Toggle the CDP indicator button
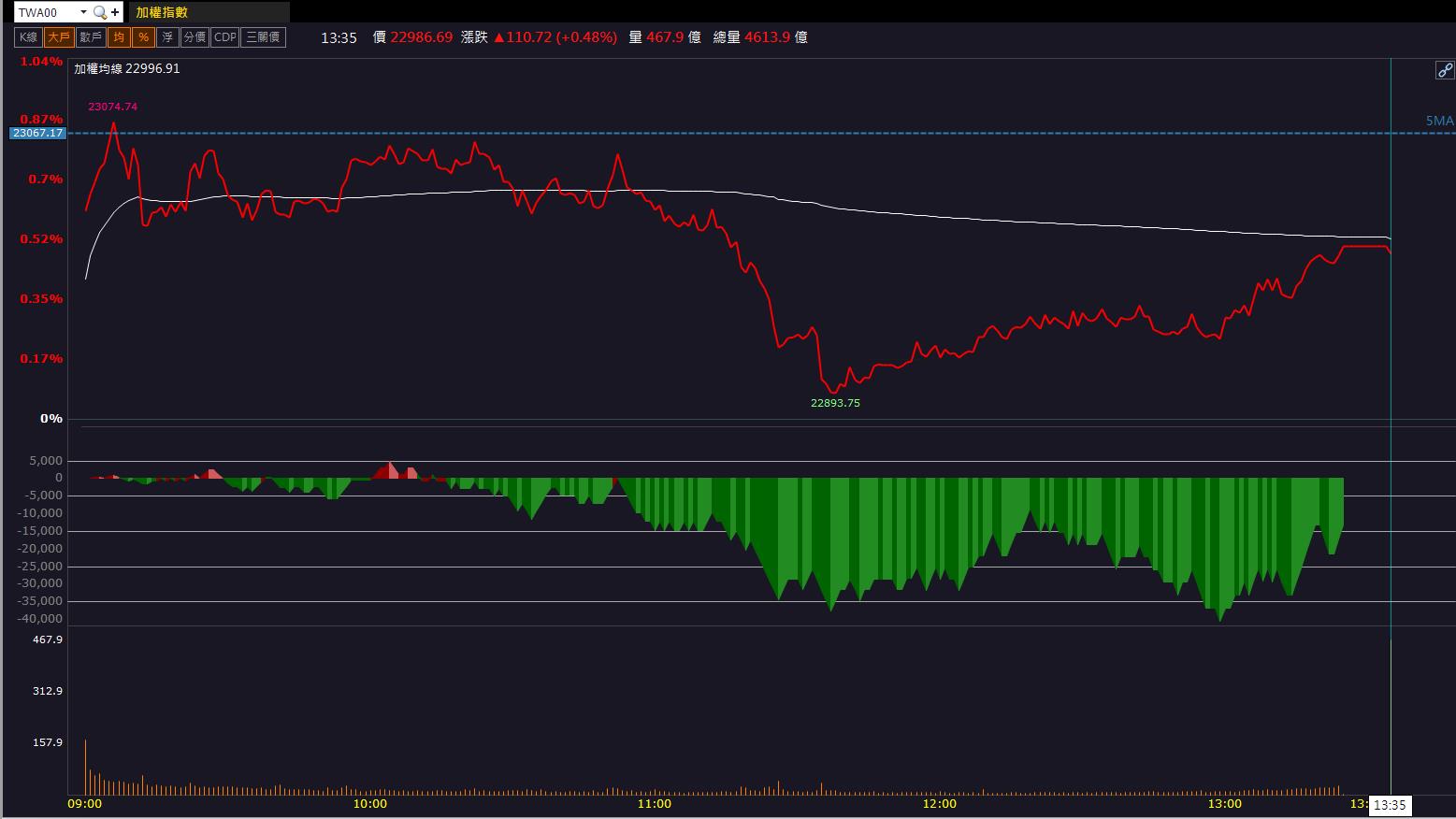This screenshot has height=819, width=1456. pos(225,37)
